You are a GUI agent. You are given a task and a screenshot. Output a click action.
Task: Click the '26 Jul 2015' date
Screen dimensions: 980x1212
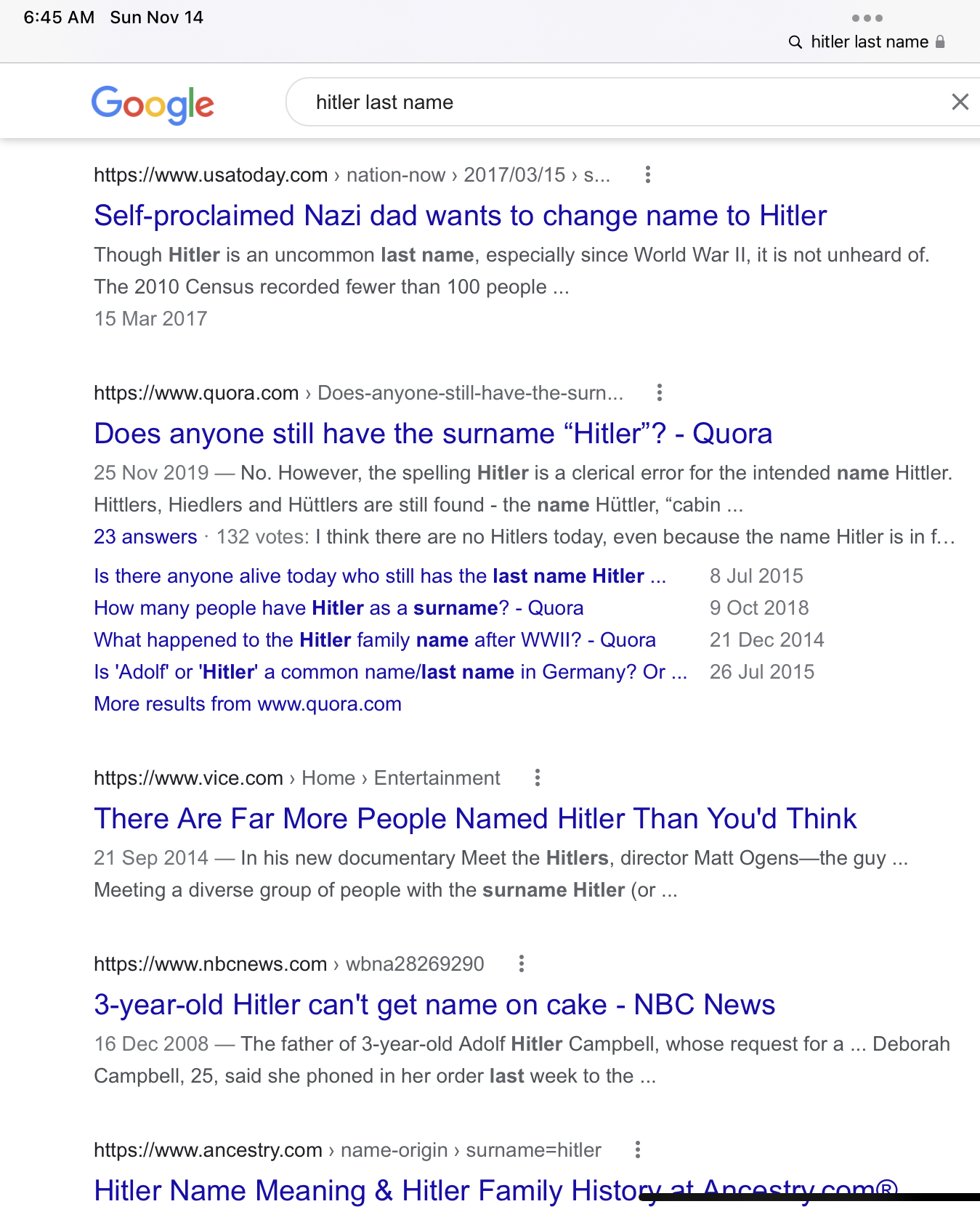pos(762,672)
